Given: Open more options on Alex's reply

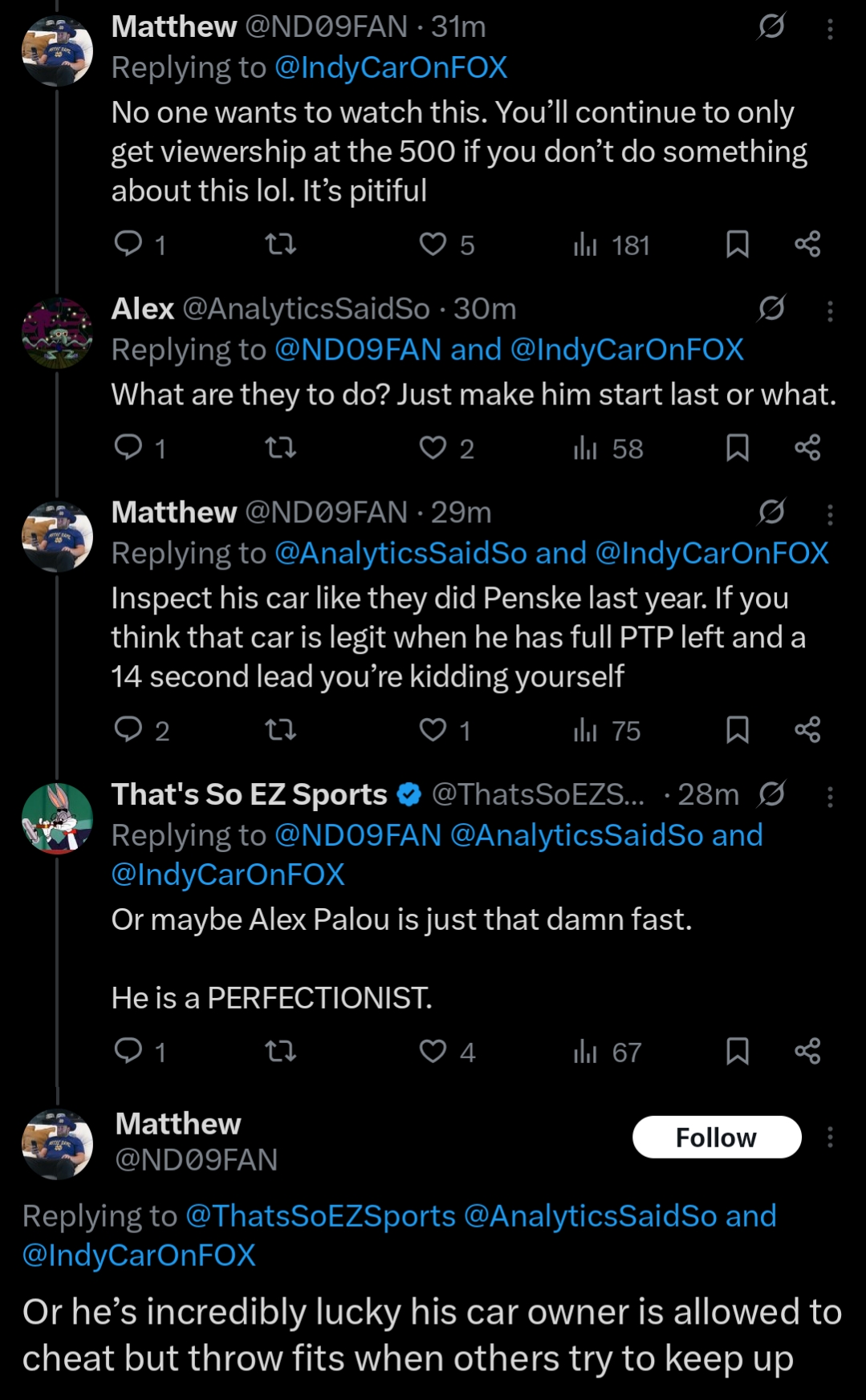Looking at the screenshot, I should pyautogui.click(x=831, y=310).
